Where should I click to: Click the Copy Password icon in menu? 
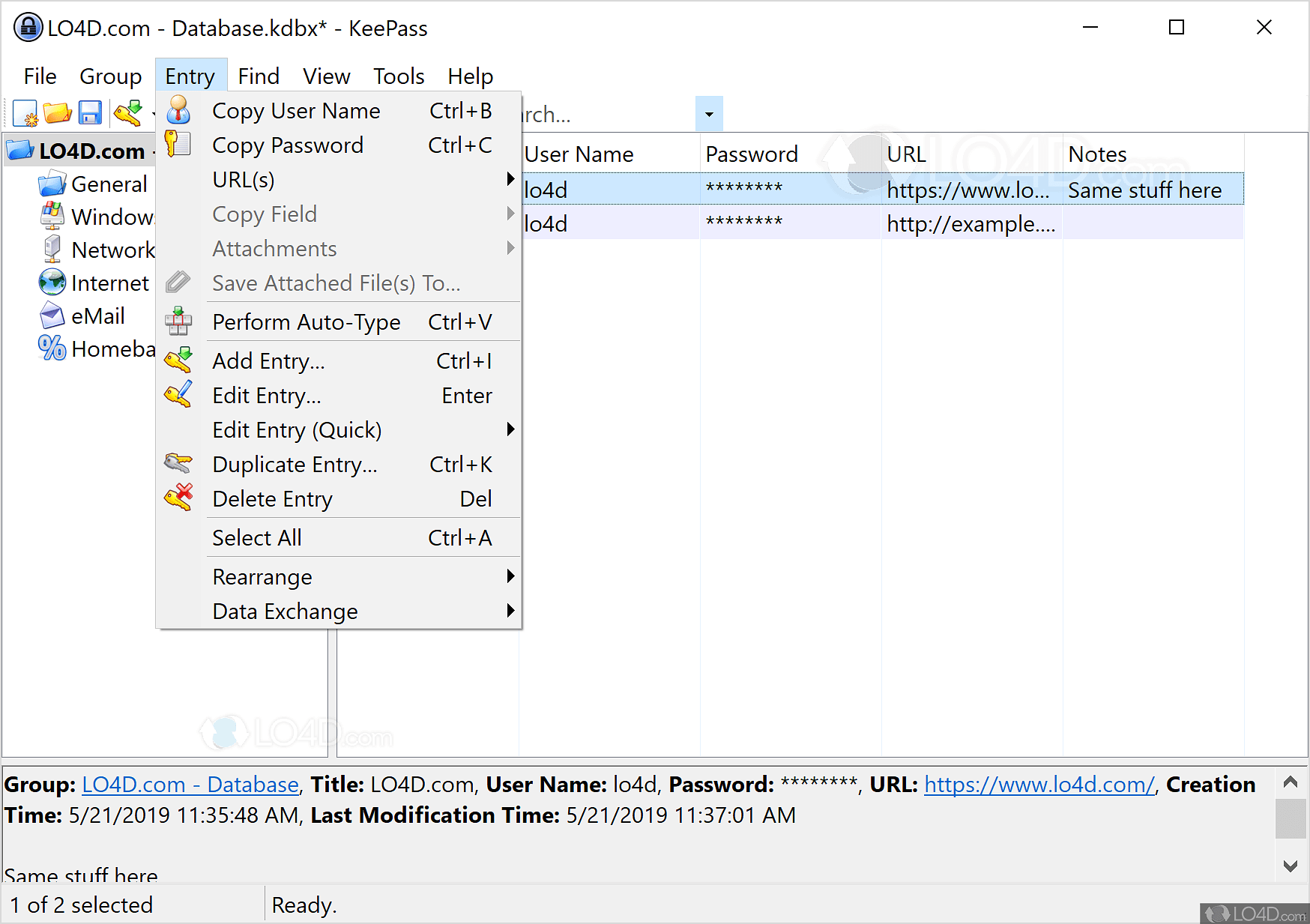(178, 144)
